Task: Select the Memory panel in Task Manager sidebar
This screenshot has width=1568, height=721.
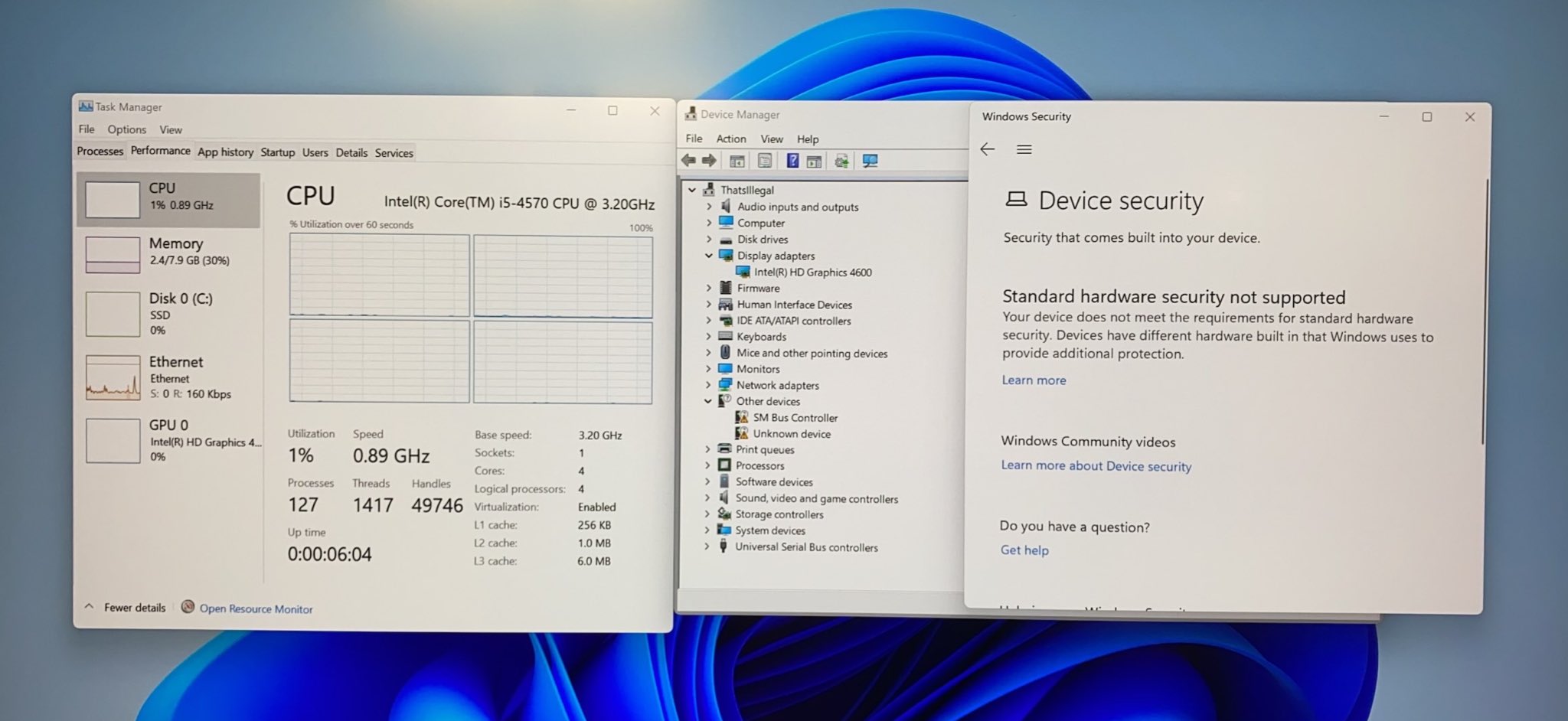Action: [x=168, y=253]
